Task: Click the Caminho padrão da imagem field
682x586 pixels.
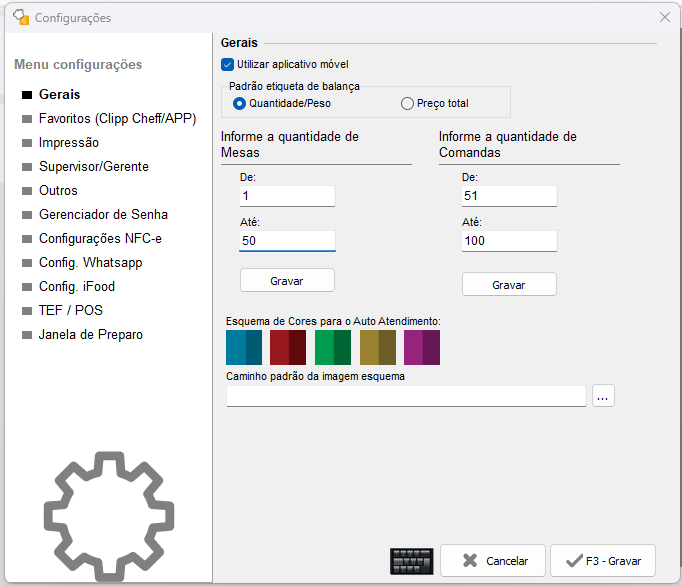Action: (406, 397)
